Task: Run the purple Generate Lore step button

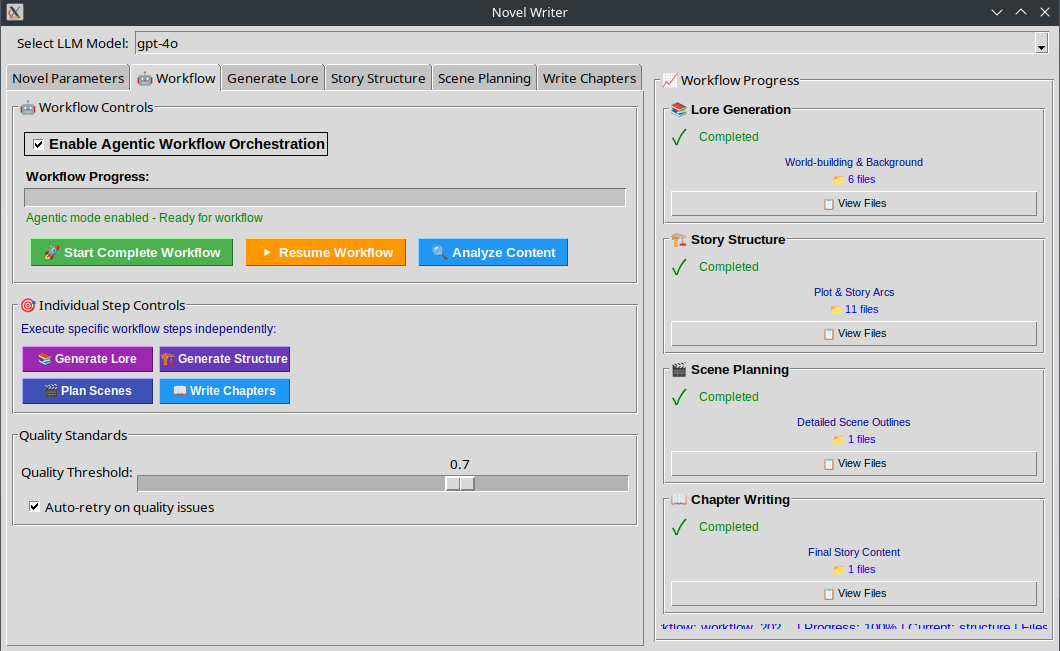Action: [88, 359]
